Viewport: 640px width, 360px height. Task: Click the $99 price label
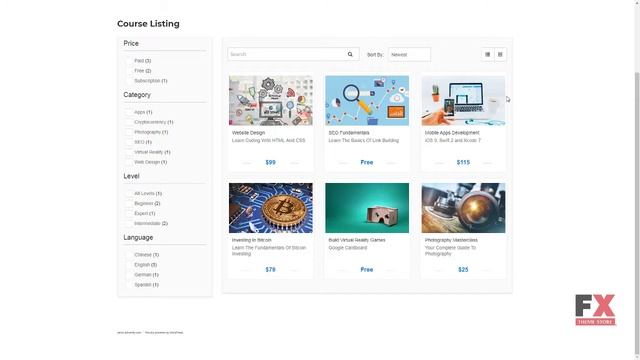[271, 162]
